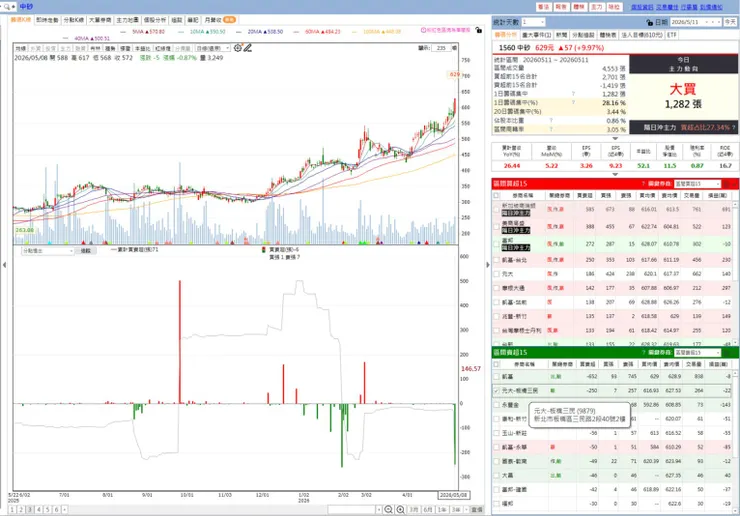Click the stepper icon beside display count 235
740x516 pixels.
point(454,48)
